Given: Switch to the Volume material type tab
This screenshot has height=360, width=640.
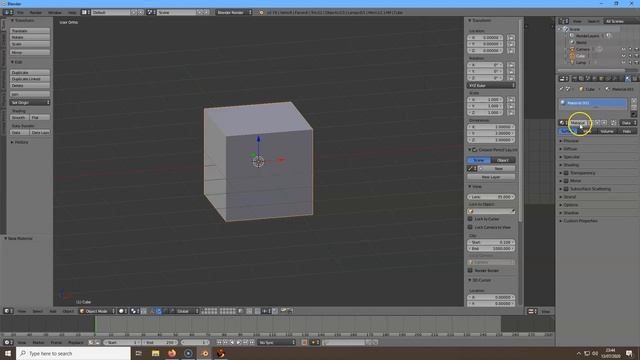Looking at the screenshot, I should pyautogui.click(x=607, y=131).
